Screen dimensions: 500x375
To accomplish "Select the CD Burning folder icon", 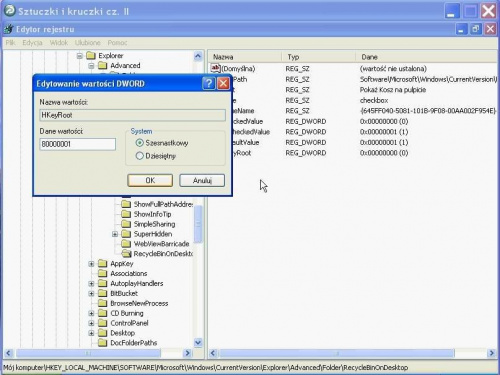I will 103,313.
